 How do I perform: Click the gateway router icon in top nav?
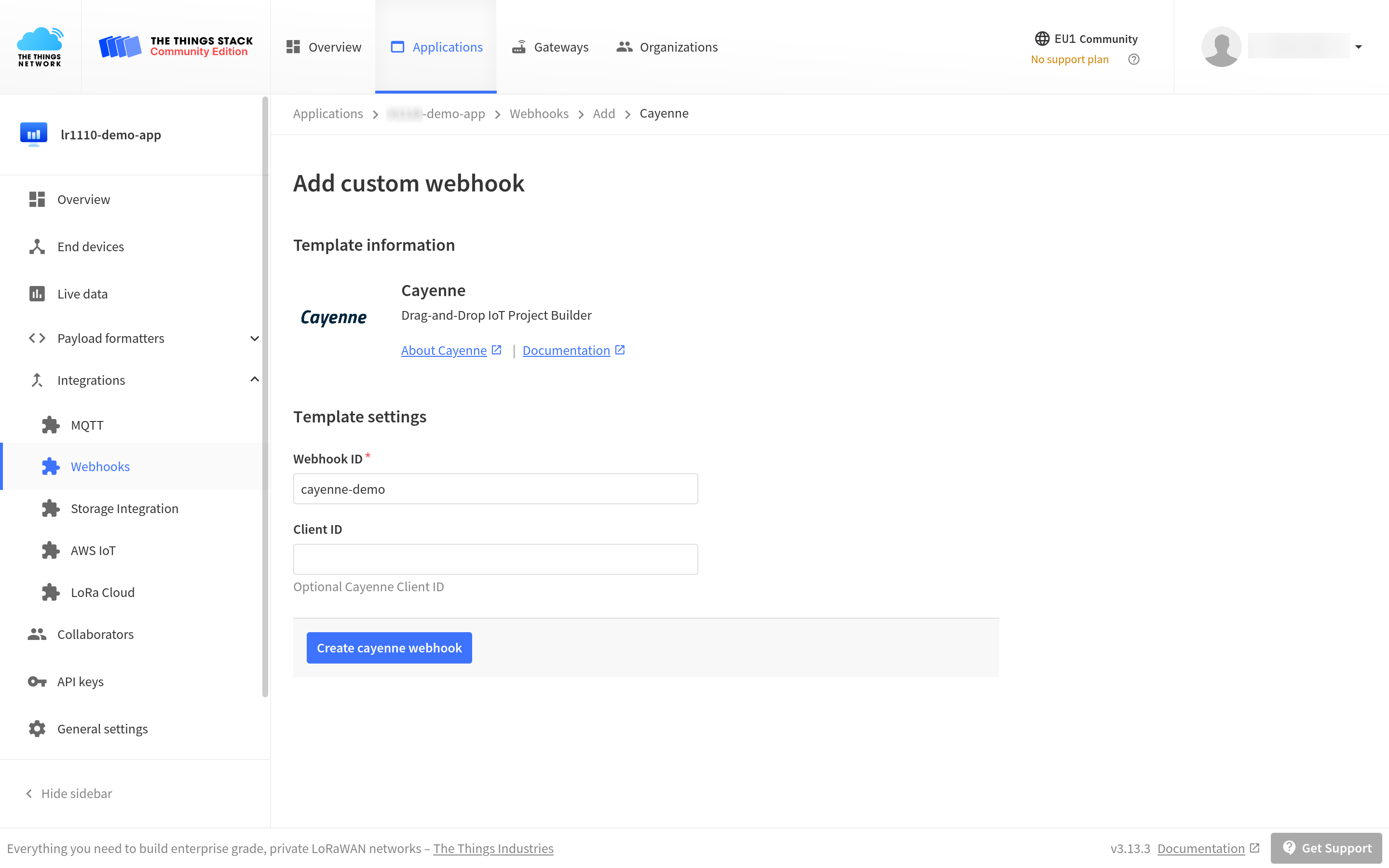[519, 47]
